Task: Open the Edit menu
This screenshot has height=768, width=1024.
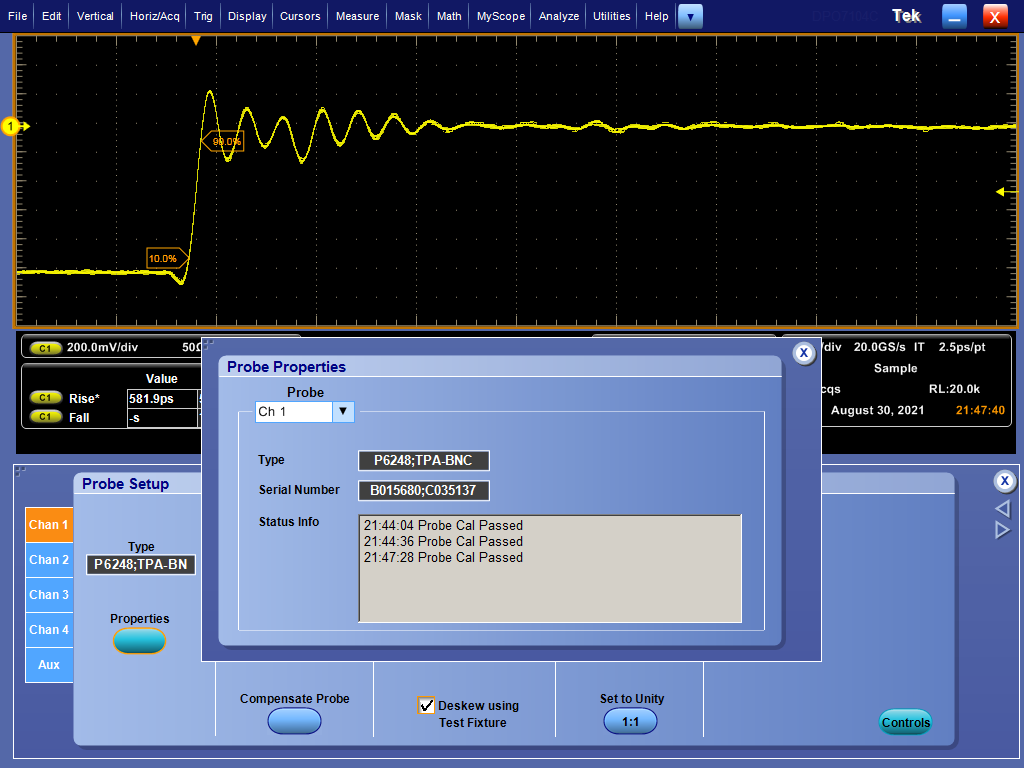Action: tap(52, 16)
